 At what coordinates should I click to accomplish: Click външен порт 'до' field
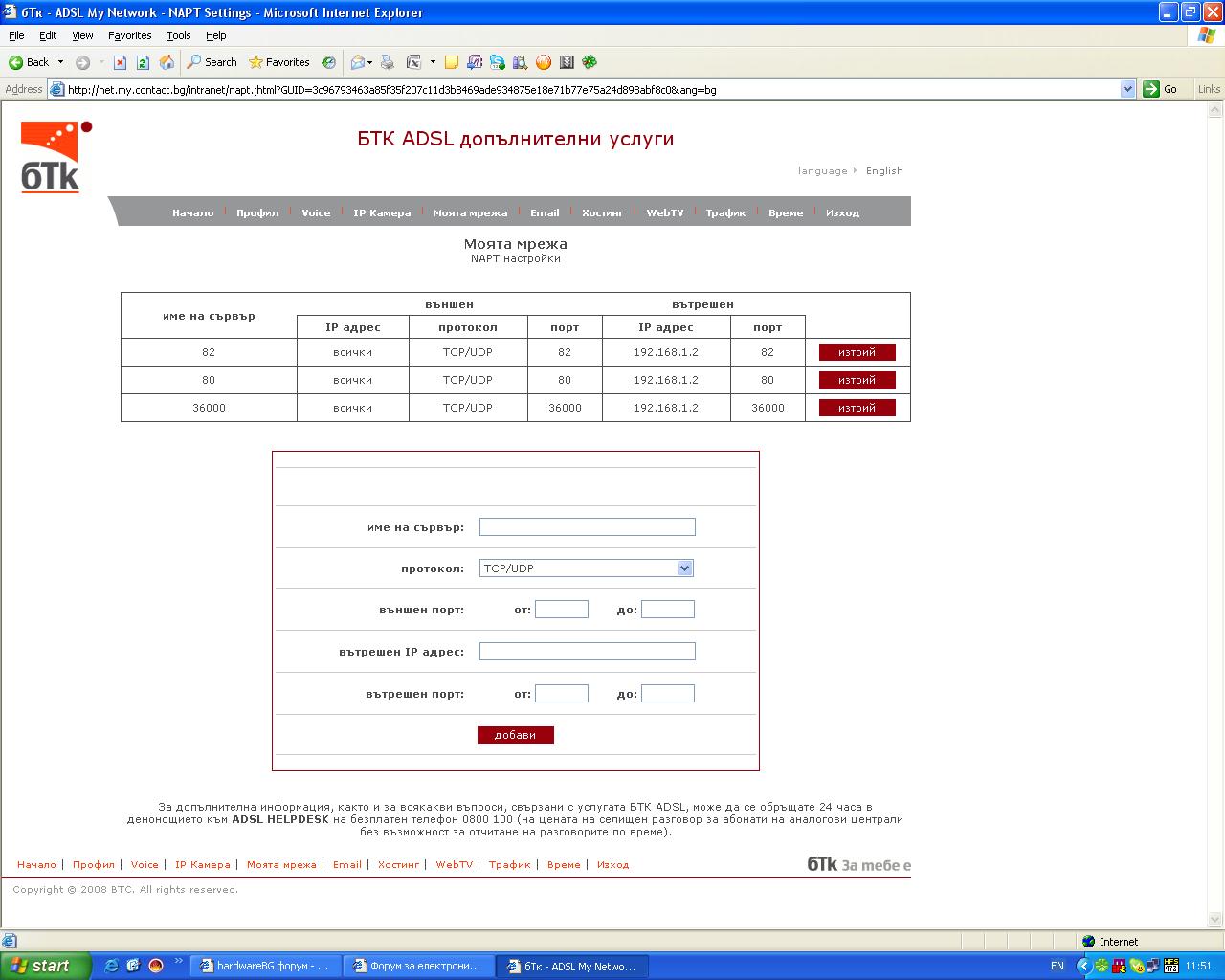point(667,610)
